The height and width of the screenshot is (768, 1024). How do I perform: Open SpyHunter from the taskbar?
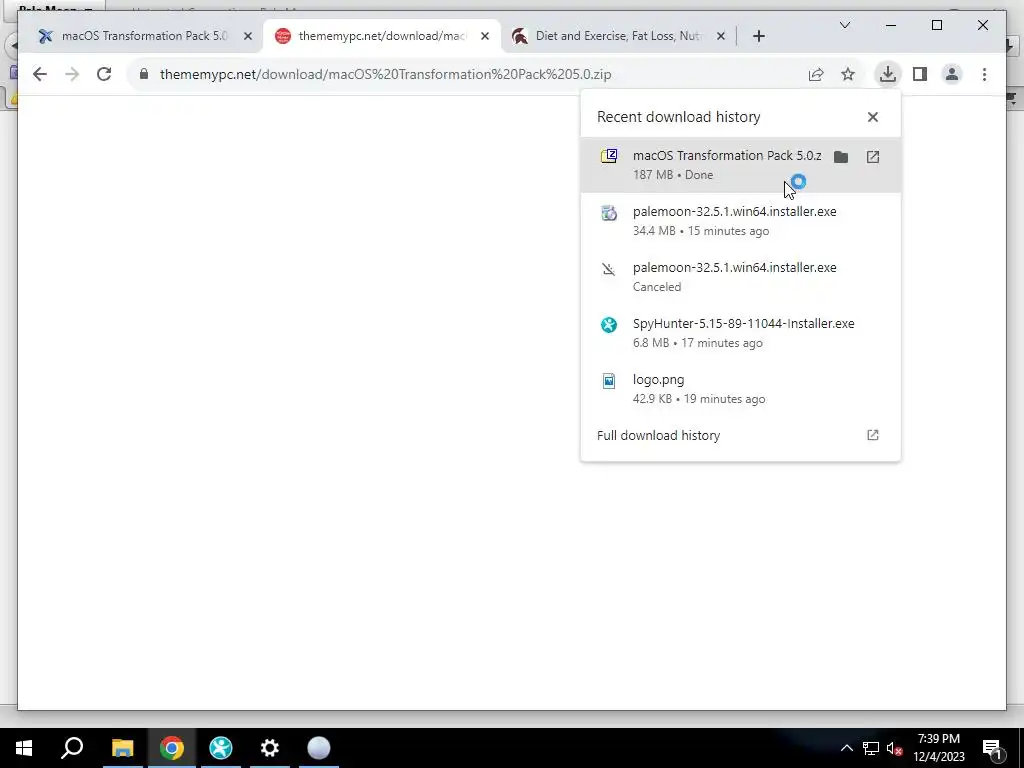[221, 748]
